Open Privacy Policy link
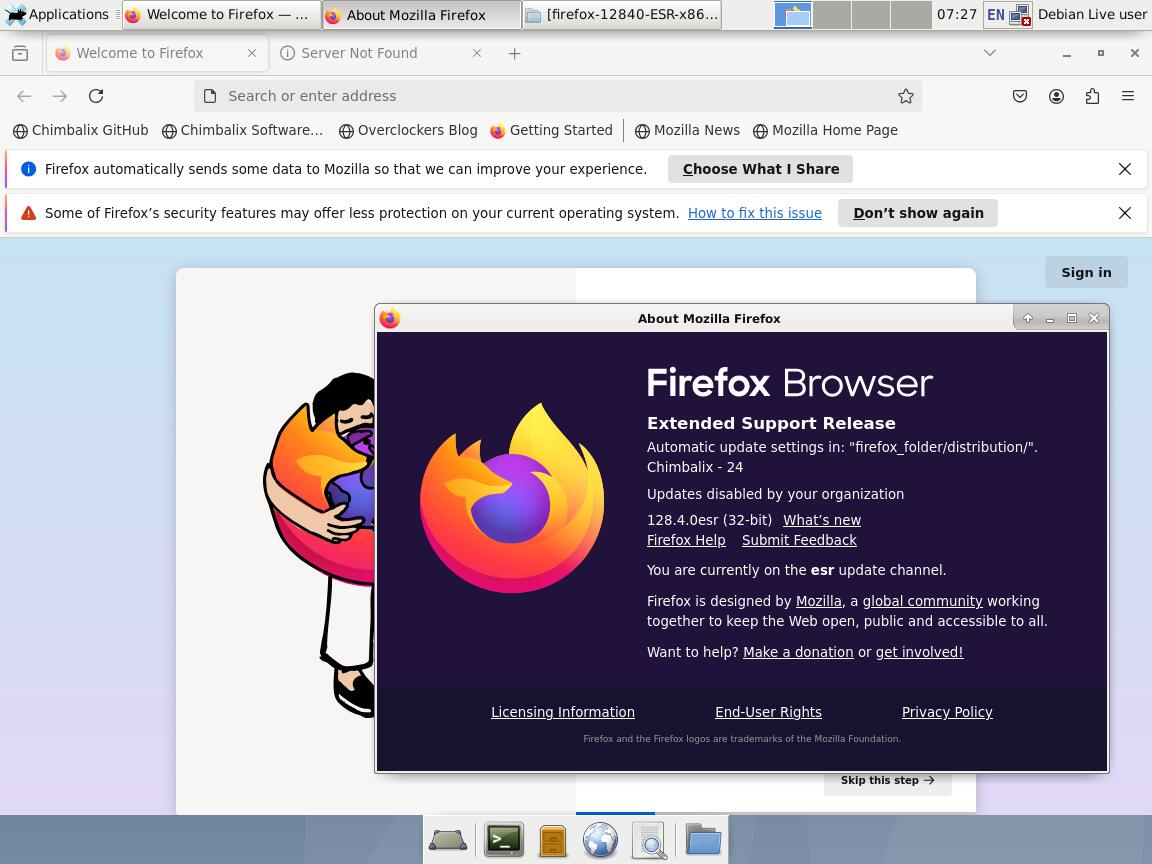The image size is (1152, 864). point(947,712)
